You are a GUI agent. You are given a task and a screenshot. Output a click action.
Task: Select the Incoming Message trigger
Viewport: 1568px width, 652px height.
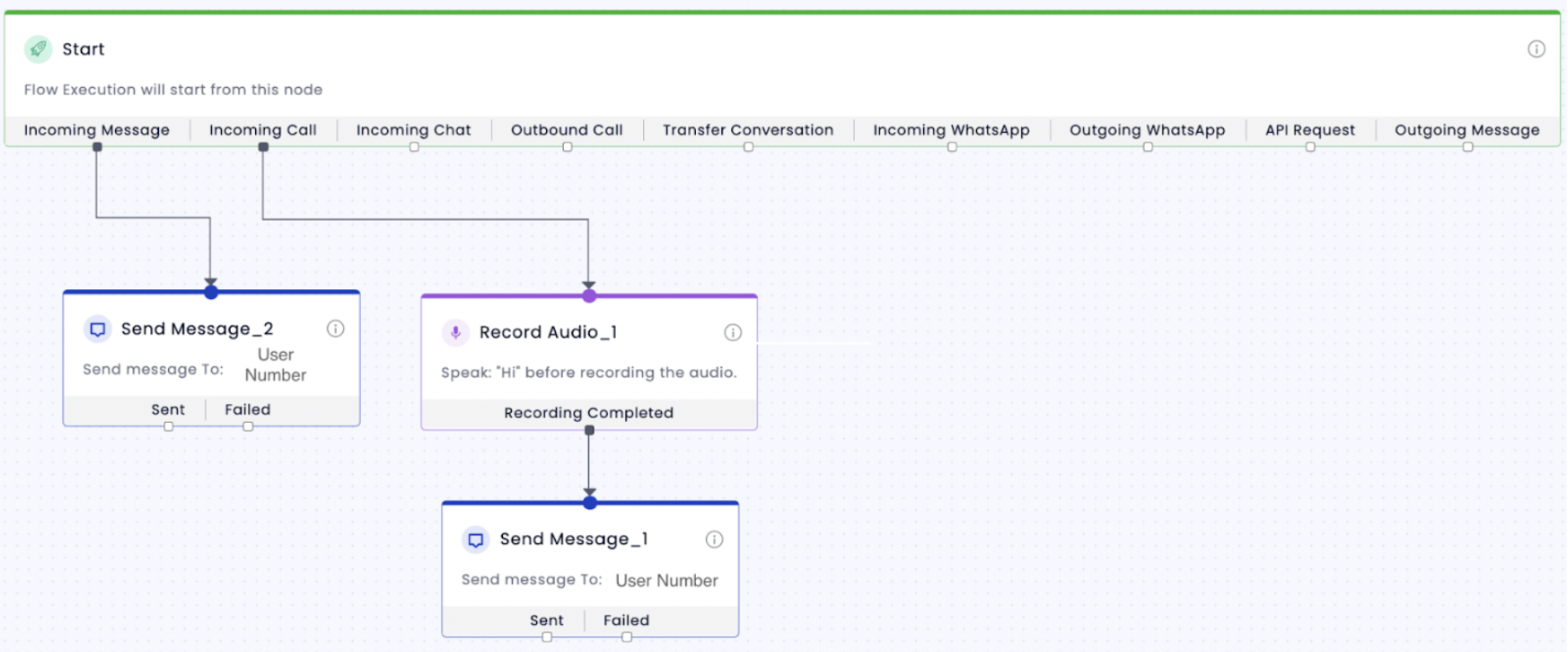(x=97, y=130)
